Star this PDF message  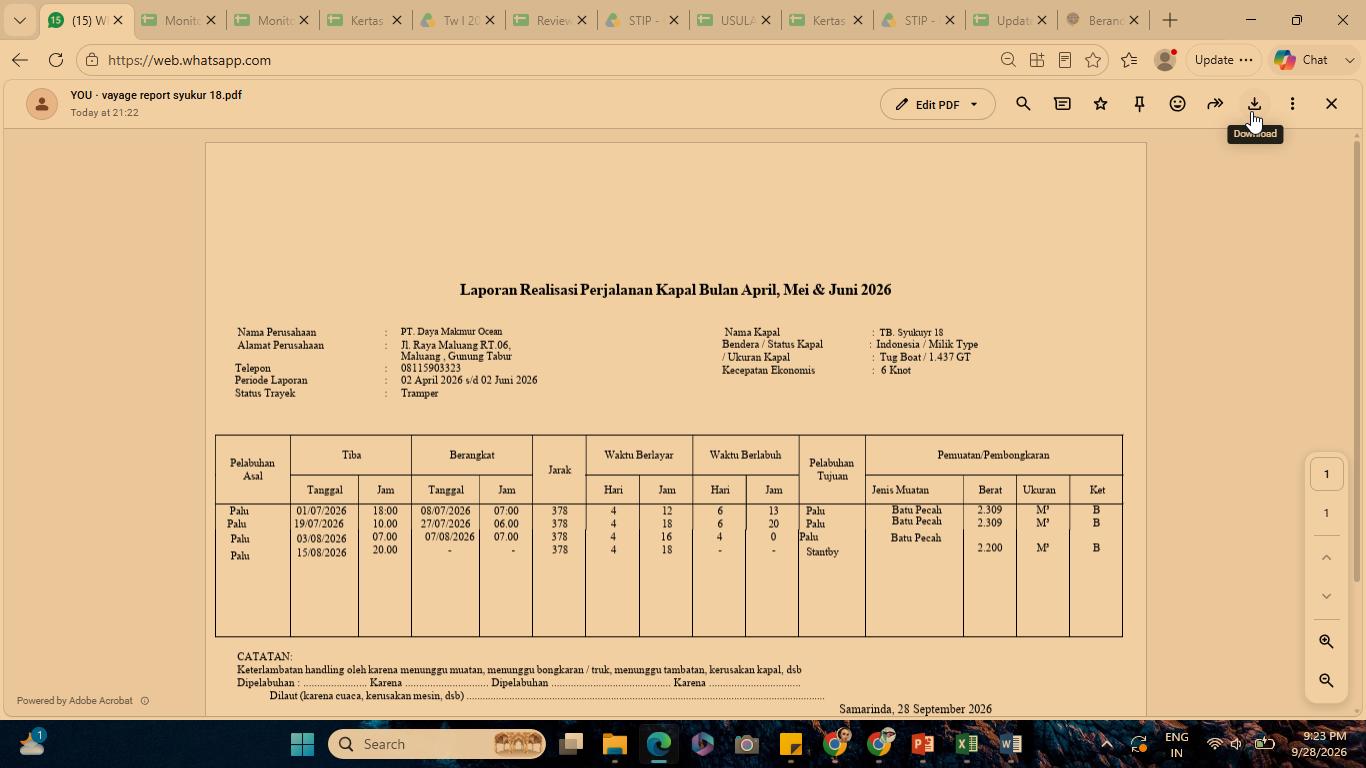click(x=1100, y=104)
